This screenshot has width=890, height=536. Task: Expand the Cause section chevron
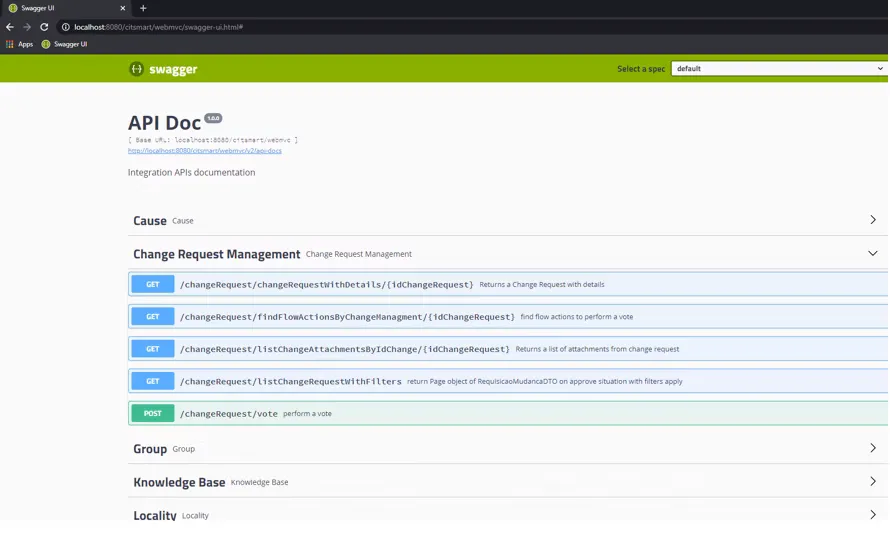872,220
